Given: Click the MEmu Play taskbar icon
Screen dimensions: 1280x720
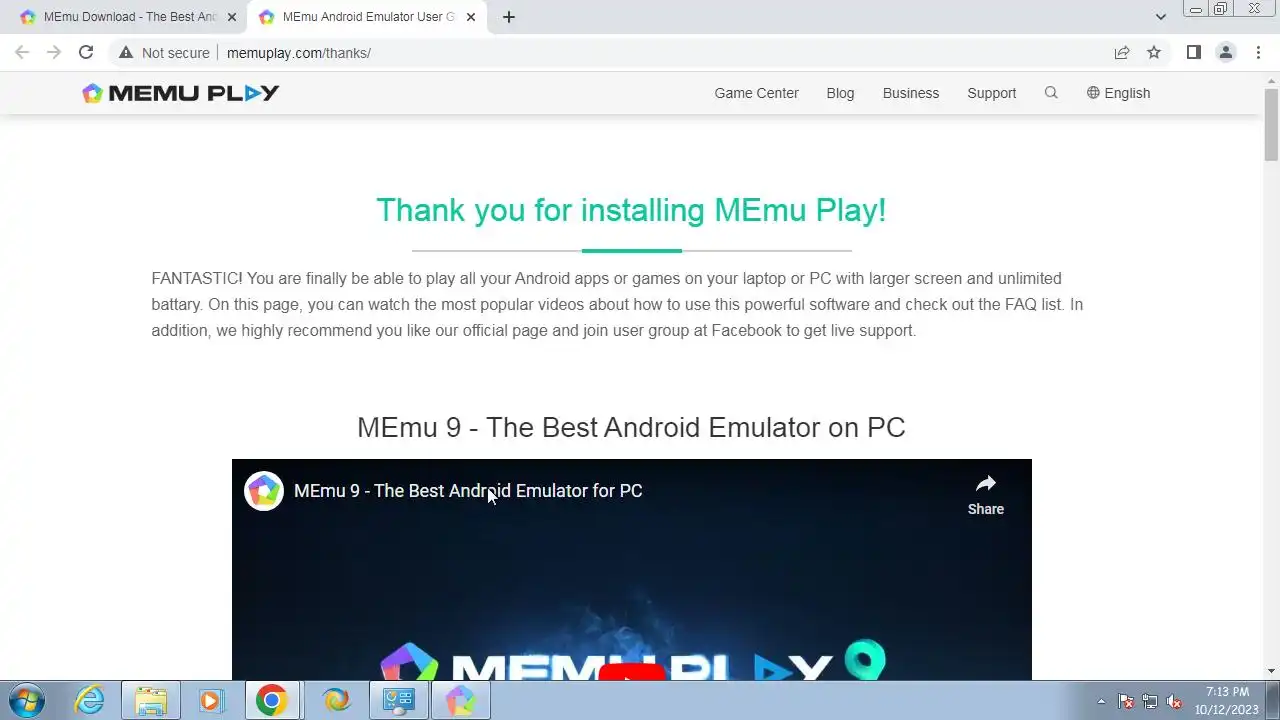Looking at the screenshot, I should point(460,701).
